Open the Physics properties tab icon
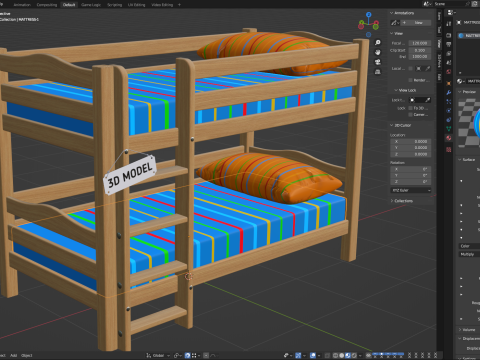Image resolution: width=480 pixels, height=360 pixels. 449,110
